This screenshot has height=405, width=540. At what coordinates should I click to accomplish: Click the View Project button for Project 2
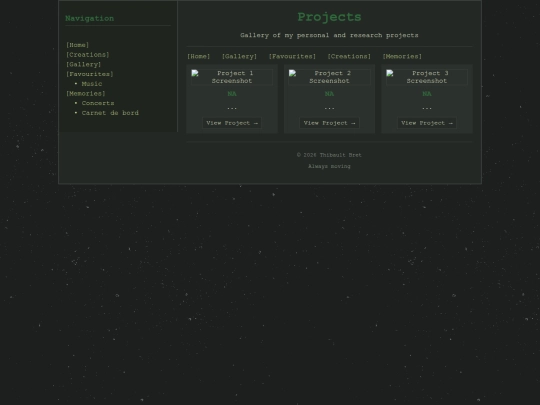(329, 123)
